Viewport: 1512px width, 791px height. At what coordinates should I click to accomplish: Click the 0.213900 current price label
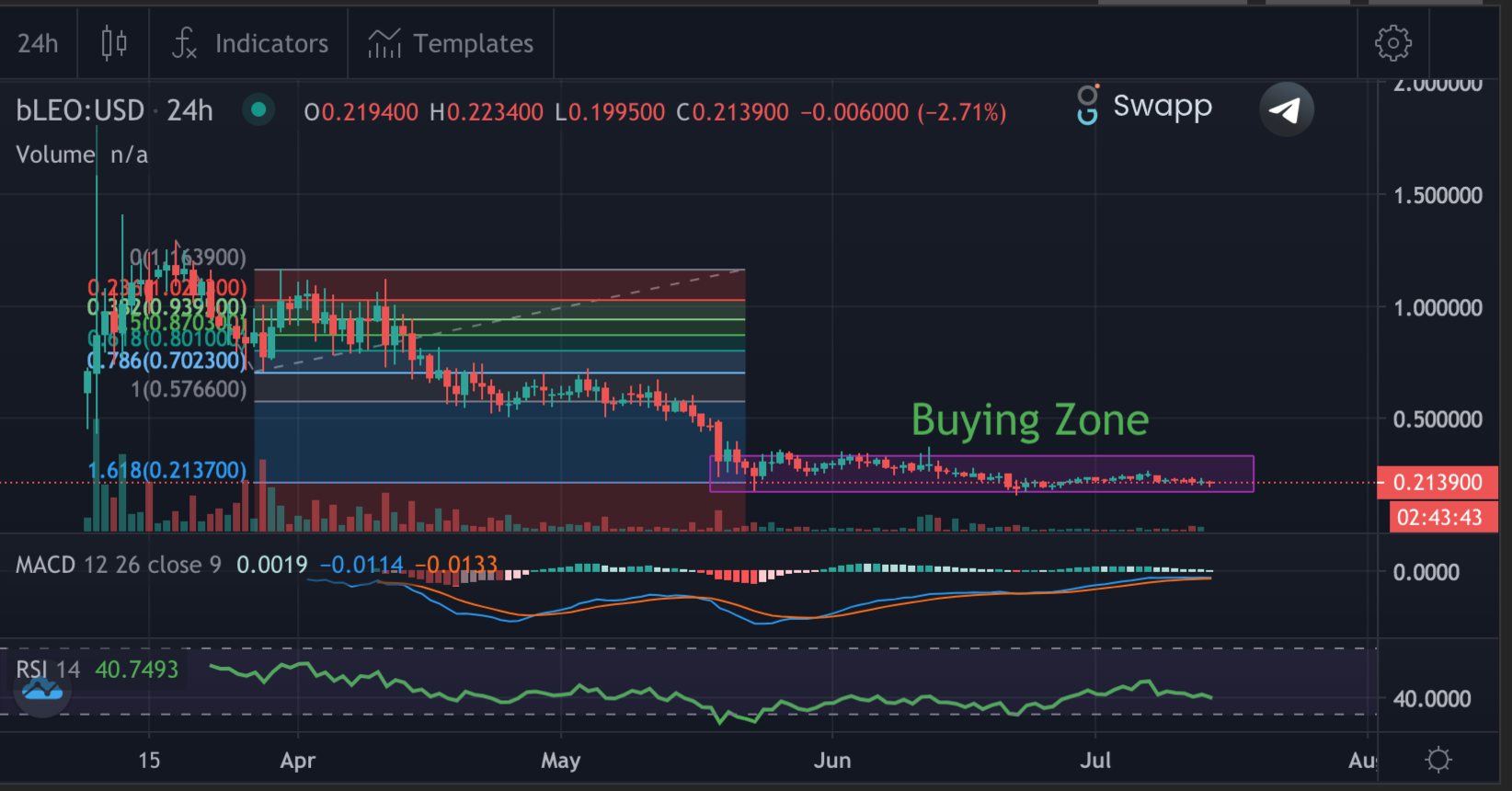(x=1438, y=483)
